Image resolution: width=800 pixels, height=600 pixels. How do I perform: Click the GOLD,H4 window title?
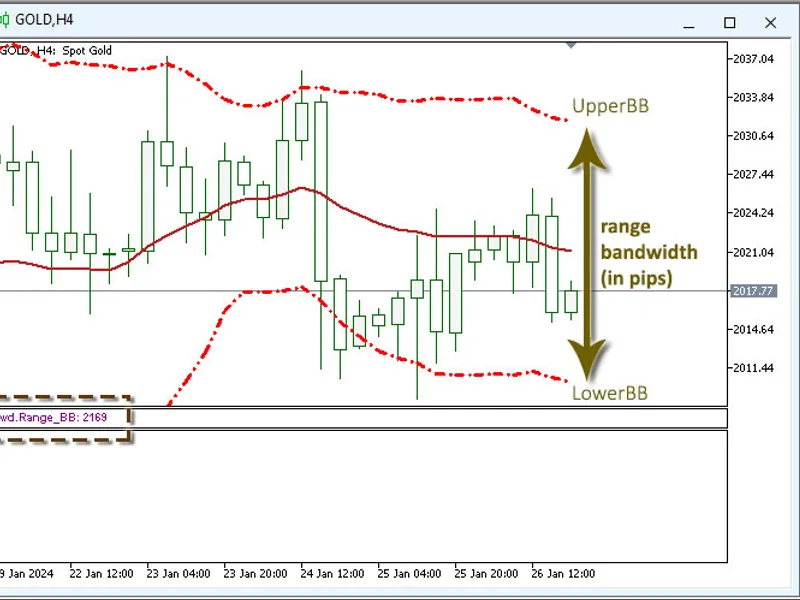(44, 20)
